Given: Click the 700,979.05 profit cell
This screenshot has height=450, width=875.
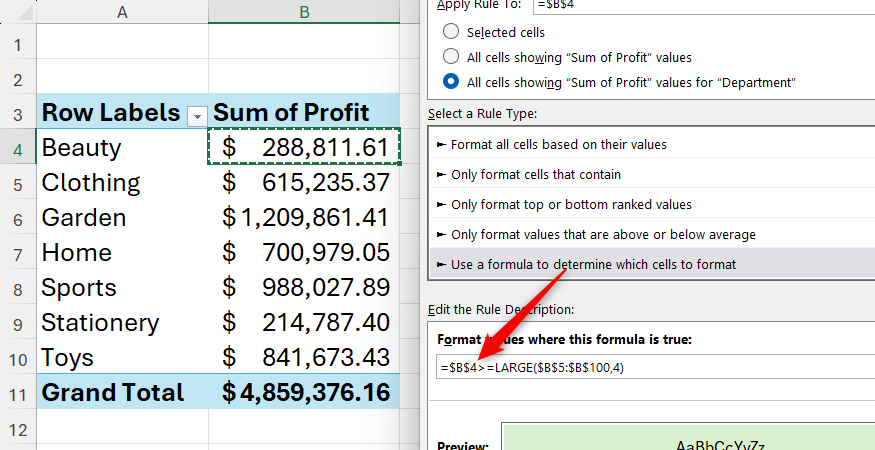Looking at the screenshot, I should click(304, 252).
